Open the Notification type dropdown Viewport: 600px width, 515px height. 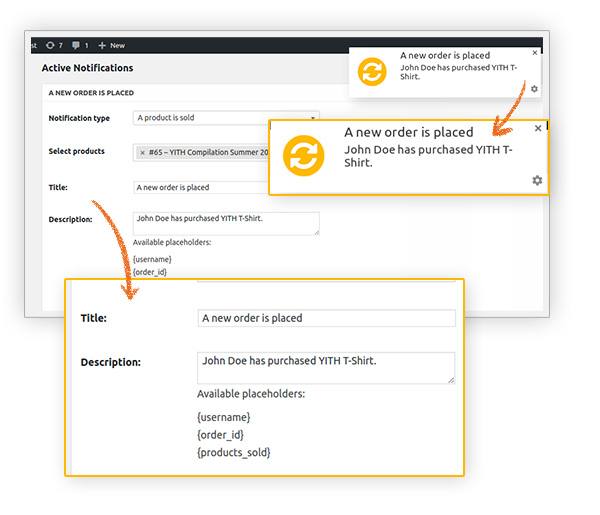point(226,118)
